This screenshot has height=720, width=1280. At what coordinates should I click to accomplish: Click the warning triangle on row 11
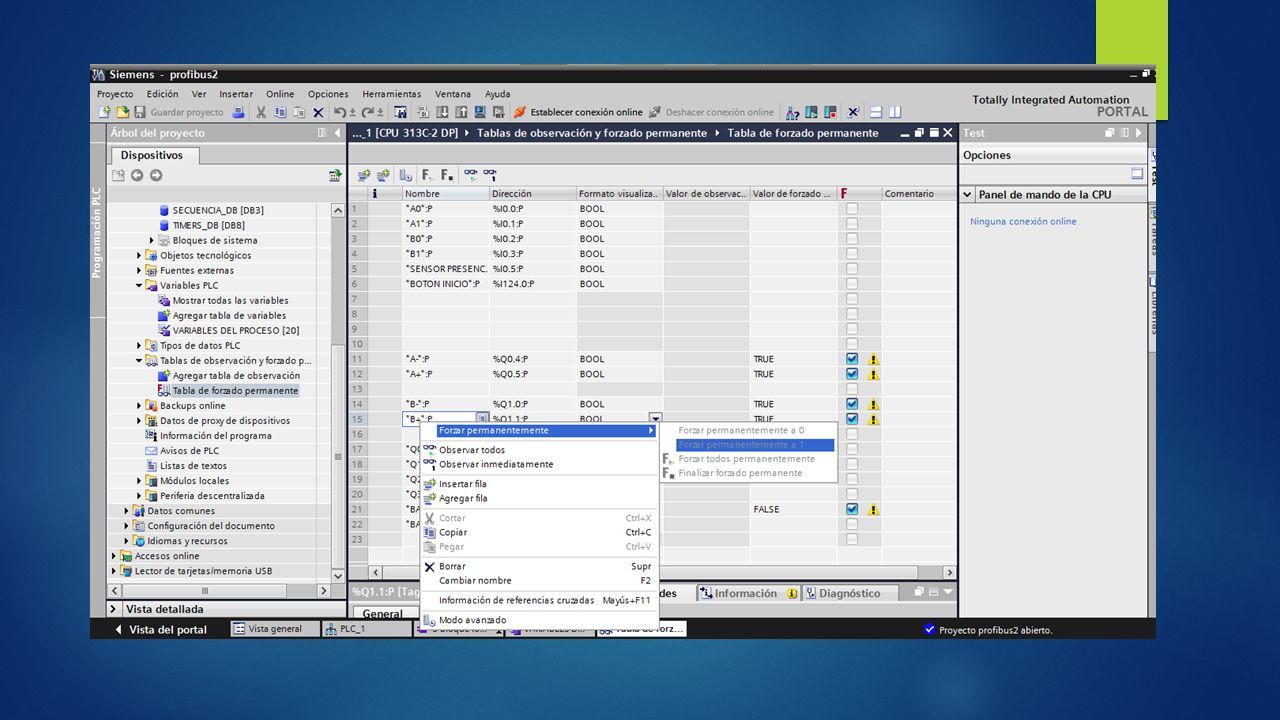pyautogui.click(x=873, y=359)
